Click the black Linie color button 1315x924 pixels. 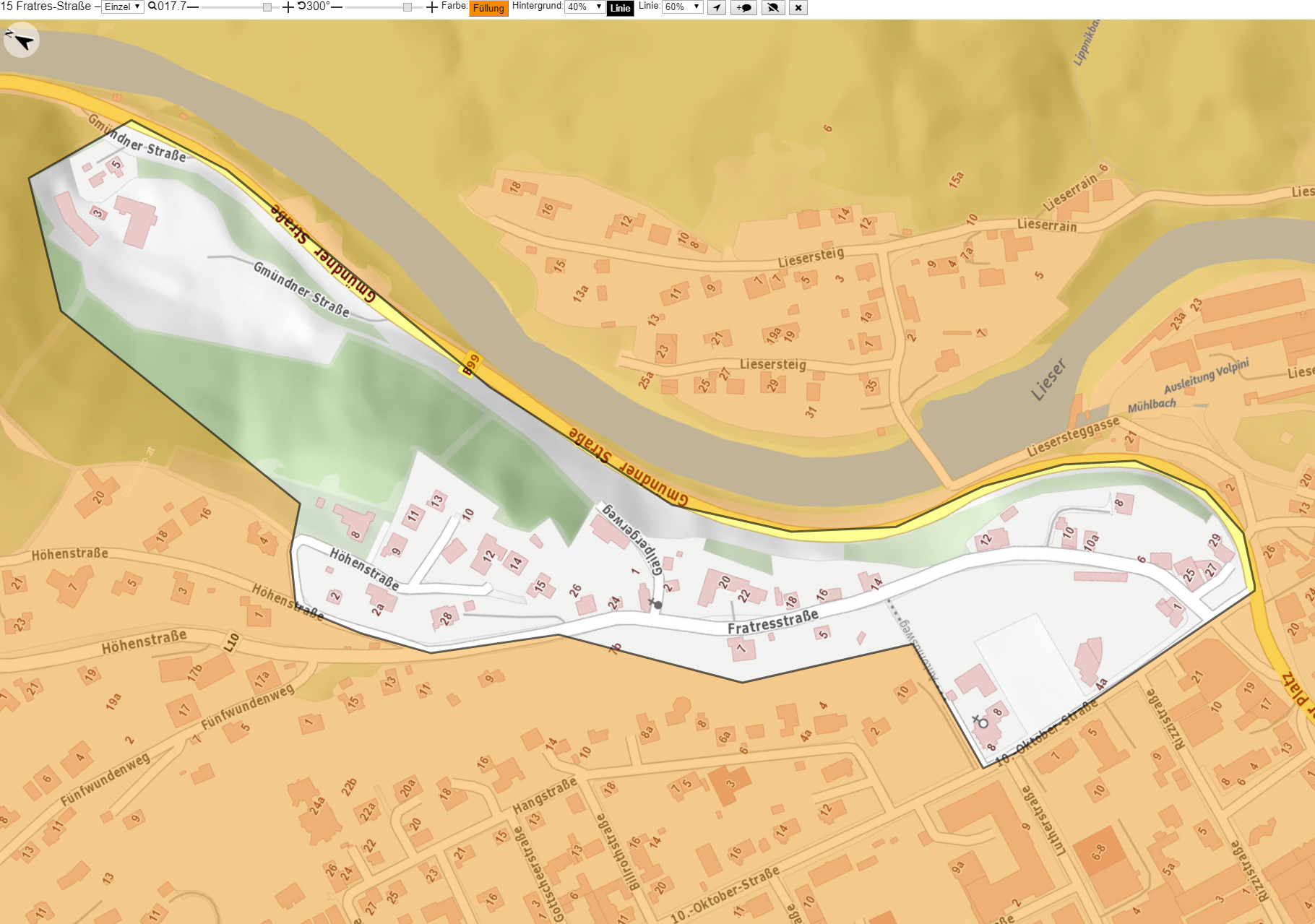[620, 9]
